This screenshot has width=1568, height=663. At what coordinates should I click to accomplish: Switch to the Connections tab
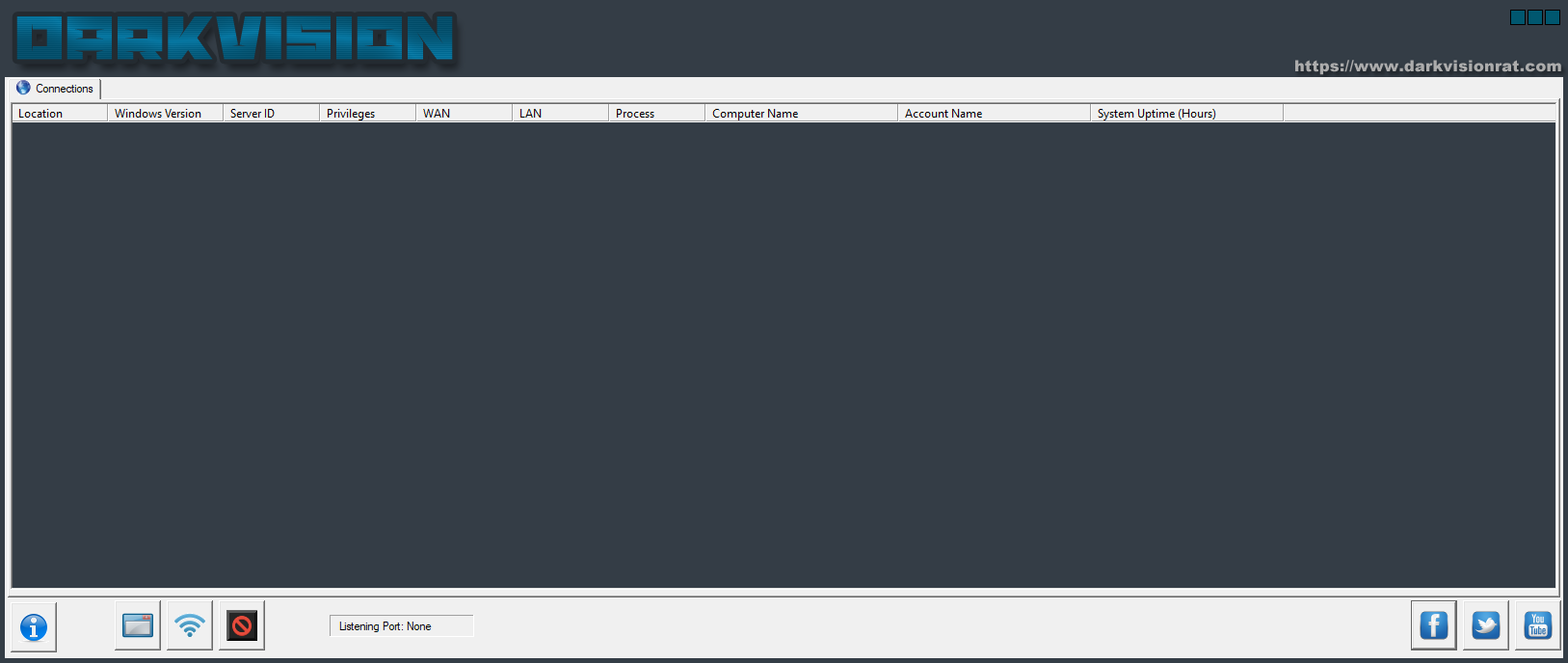[56, 89]
